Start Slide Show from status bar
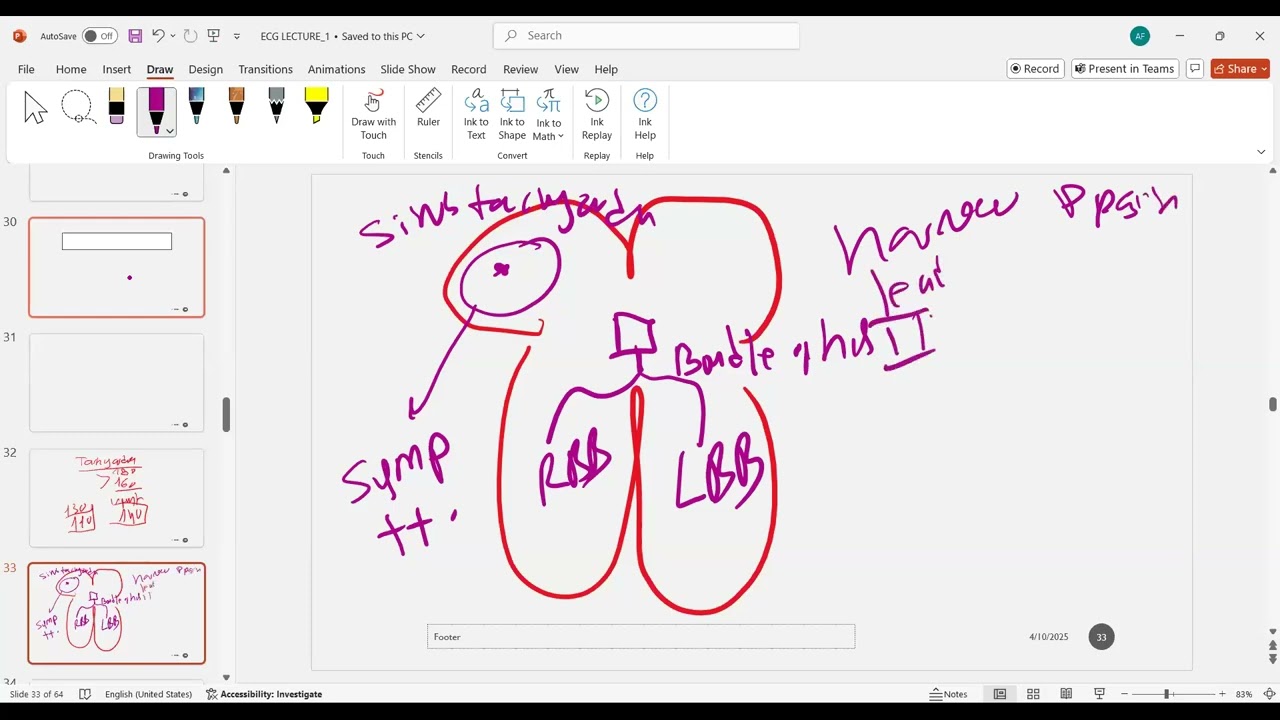 (x=1099, y=694)
